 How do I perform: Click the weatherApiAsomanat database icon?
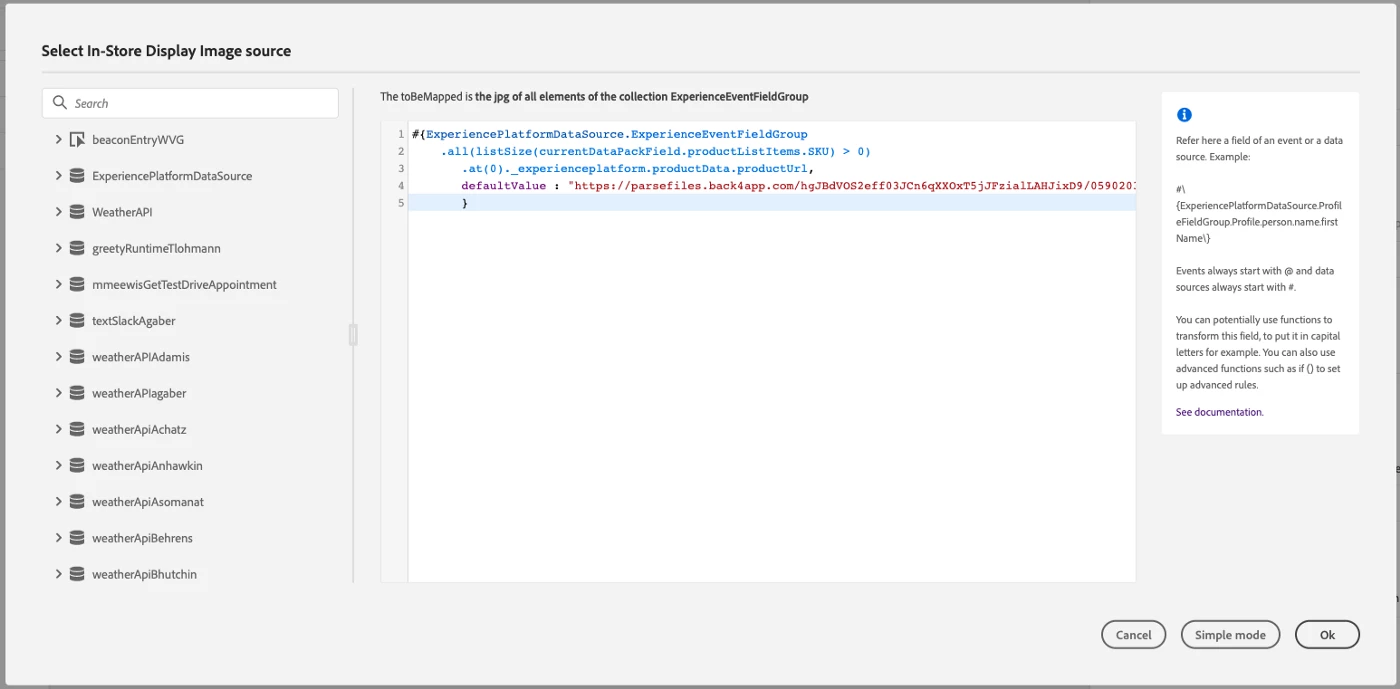(77, 502)
